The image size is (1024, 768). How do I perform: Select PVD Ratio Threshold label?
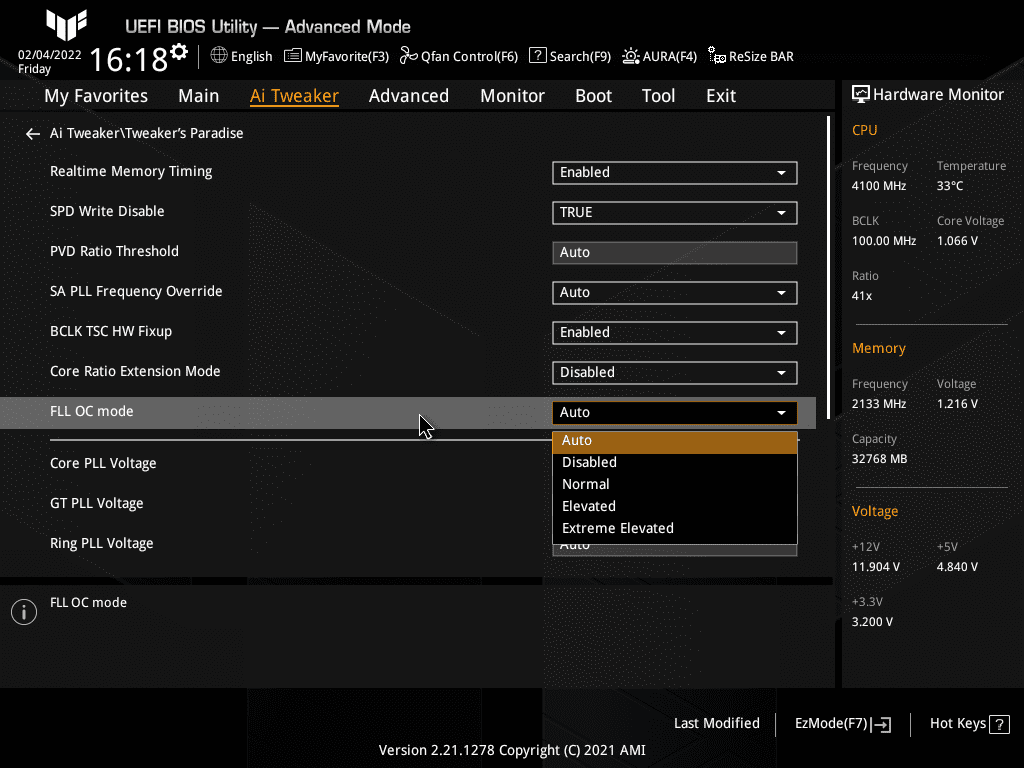[x=114, y=251]
